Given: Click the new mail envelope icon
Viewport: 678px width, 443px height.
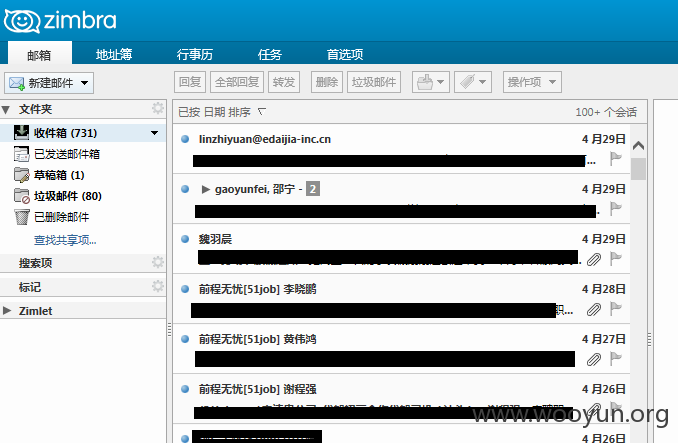Looking at the screenshot, I should tap(17, 83).
